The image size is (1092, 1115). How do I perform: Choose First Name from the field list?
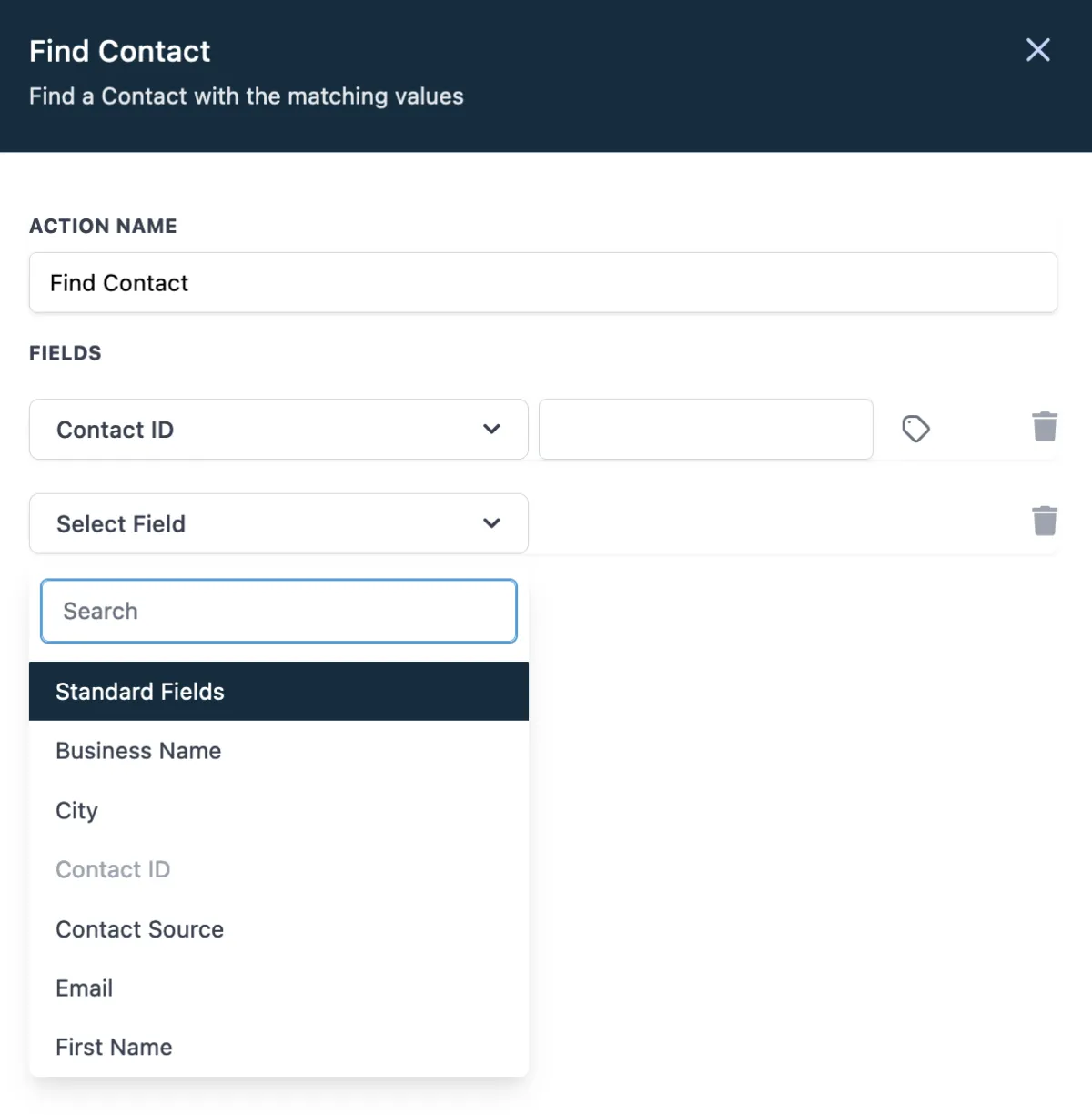(114, 1048)
